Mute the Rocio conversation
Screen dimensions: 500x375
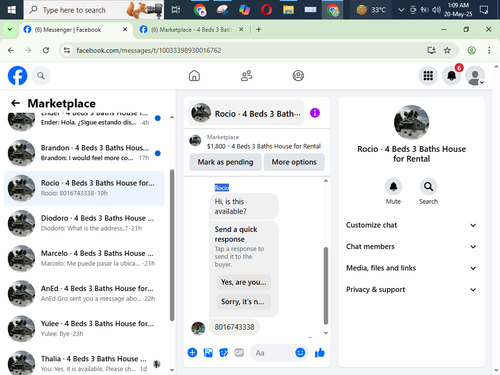(393, 187)
